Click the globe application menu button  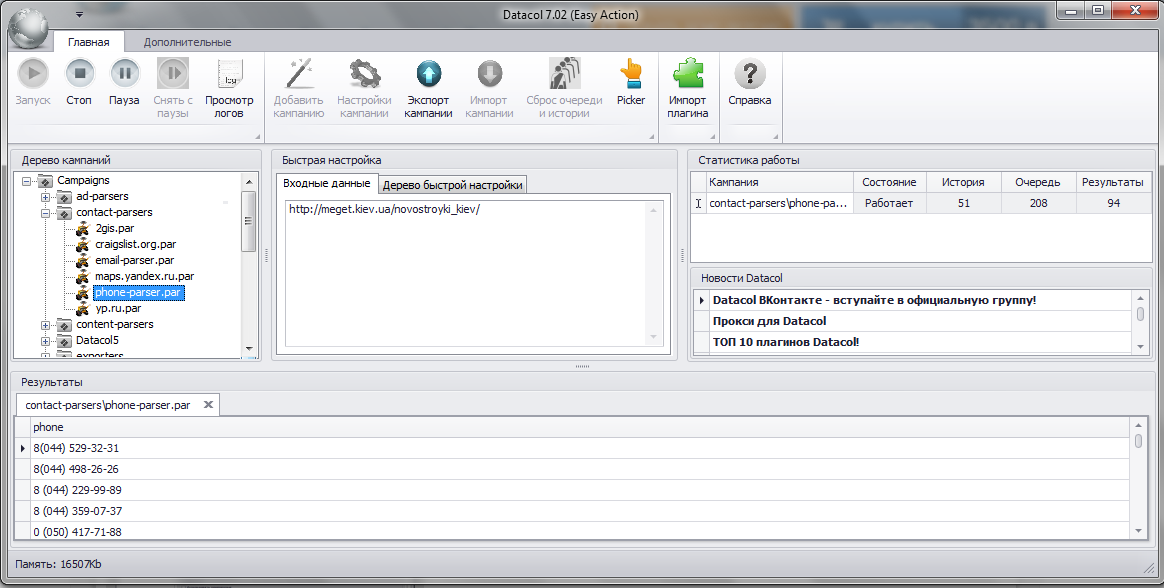pyautogui.click(x=30, y=28)
